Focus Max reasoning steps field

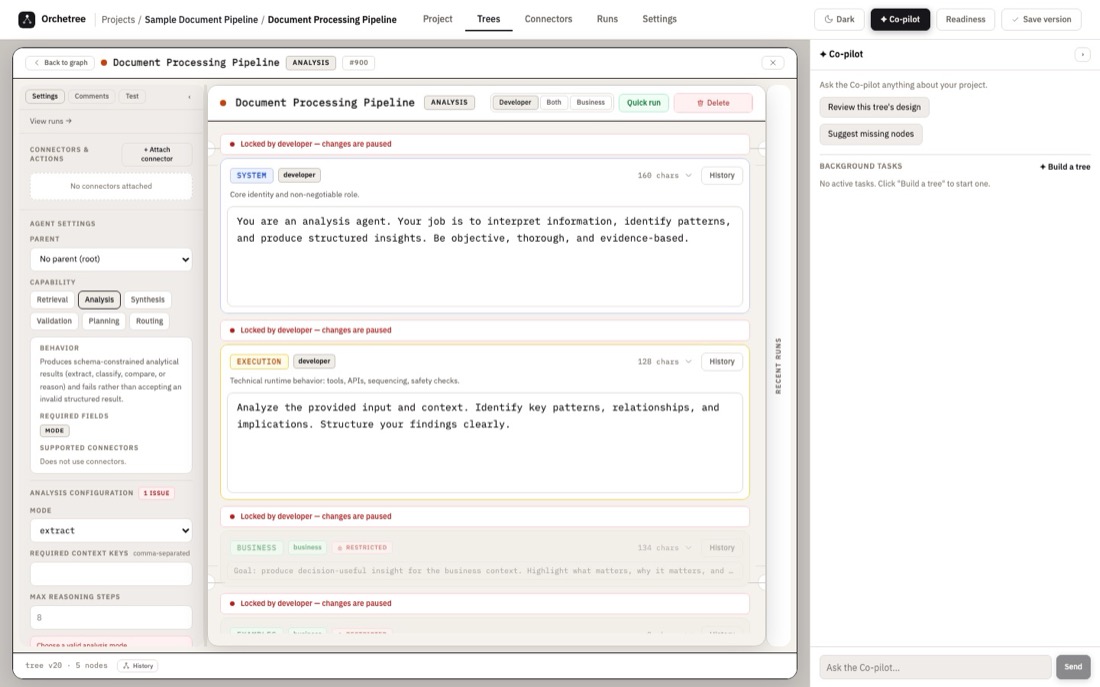click(x=111, y=618)
